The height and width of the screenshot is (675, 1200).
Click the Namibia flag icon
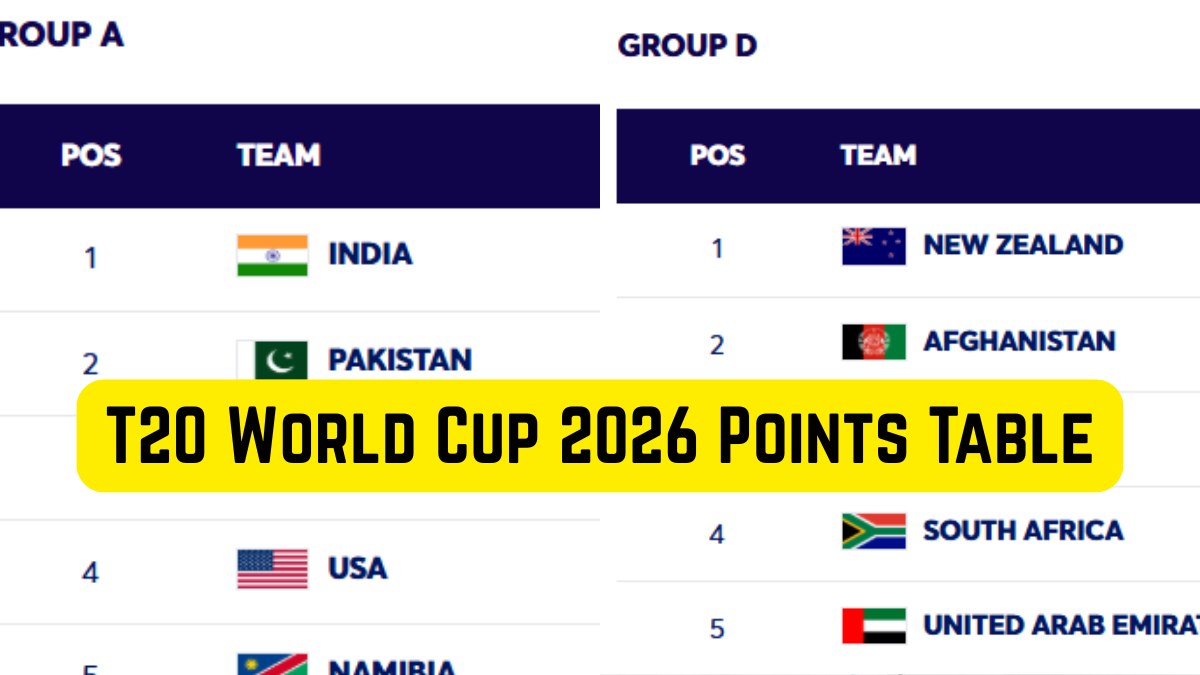tap(272, 665)
